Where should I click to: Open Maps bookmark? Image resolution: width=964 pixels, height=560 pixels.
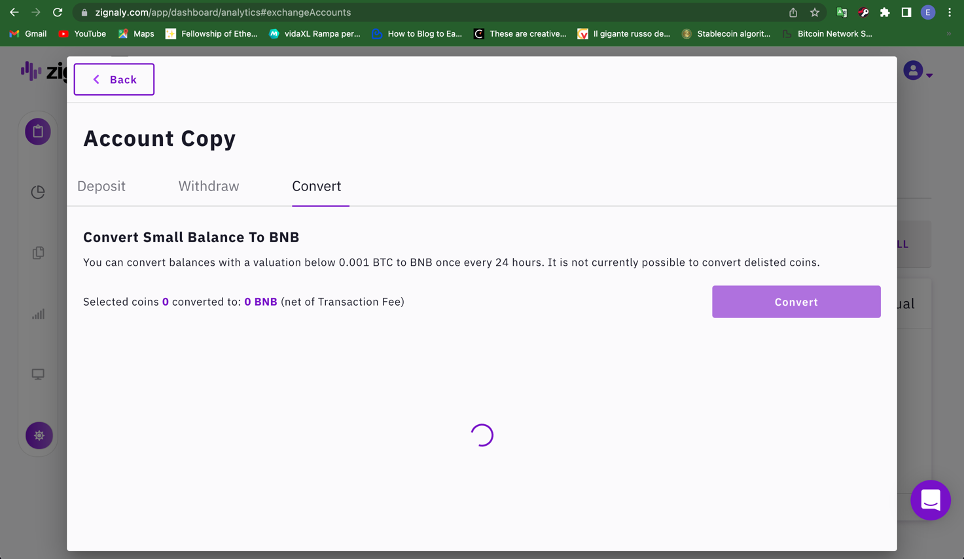pos(136,34)
